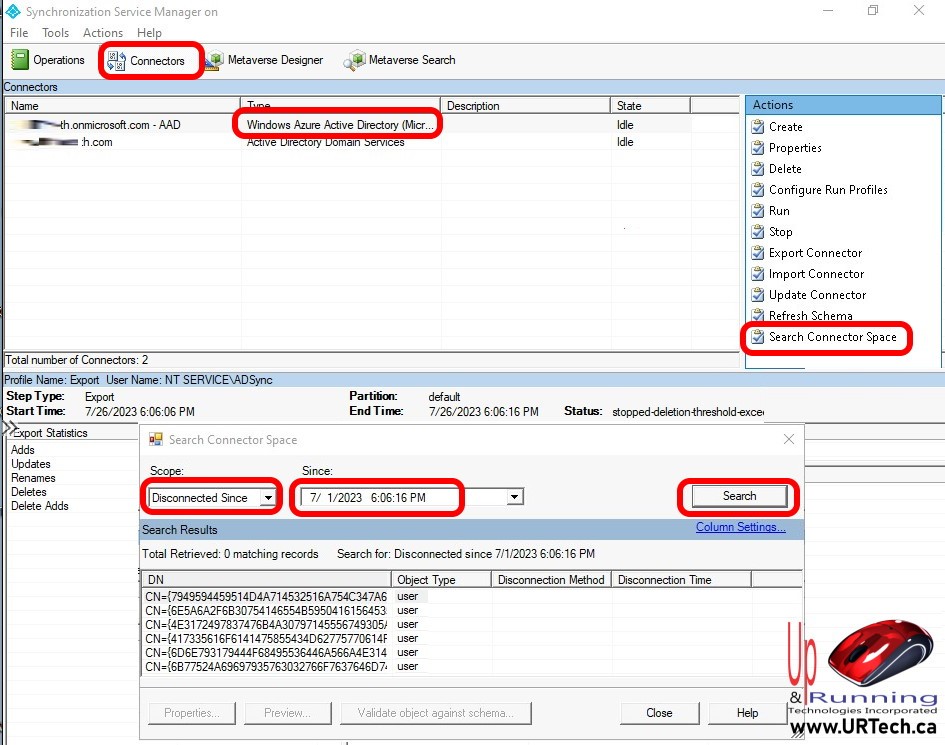This screenshot has width=945, height=745.
Task: Click the Configure Run Profiles icon
Action: 758,190
